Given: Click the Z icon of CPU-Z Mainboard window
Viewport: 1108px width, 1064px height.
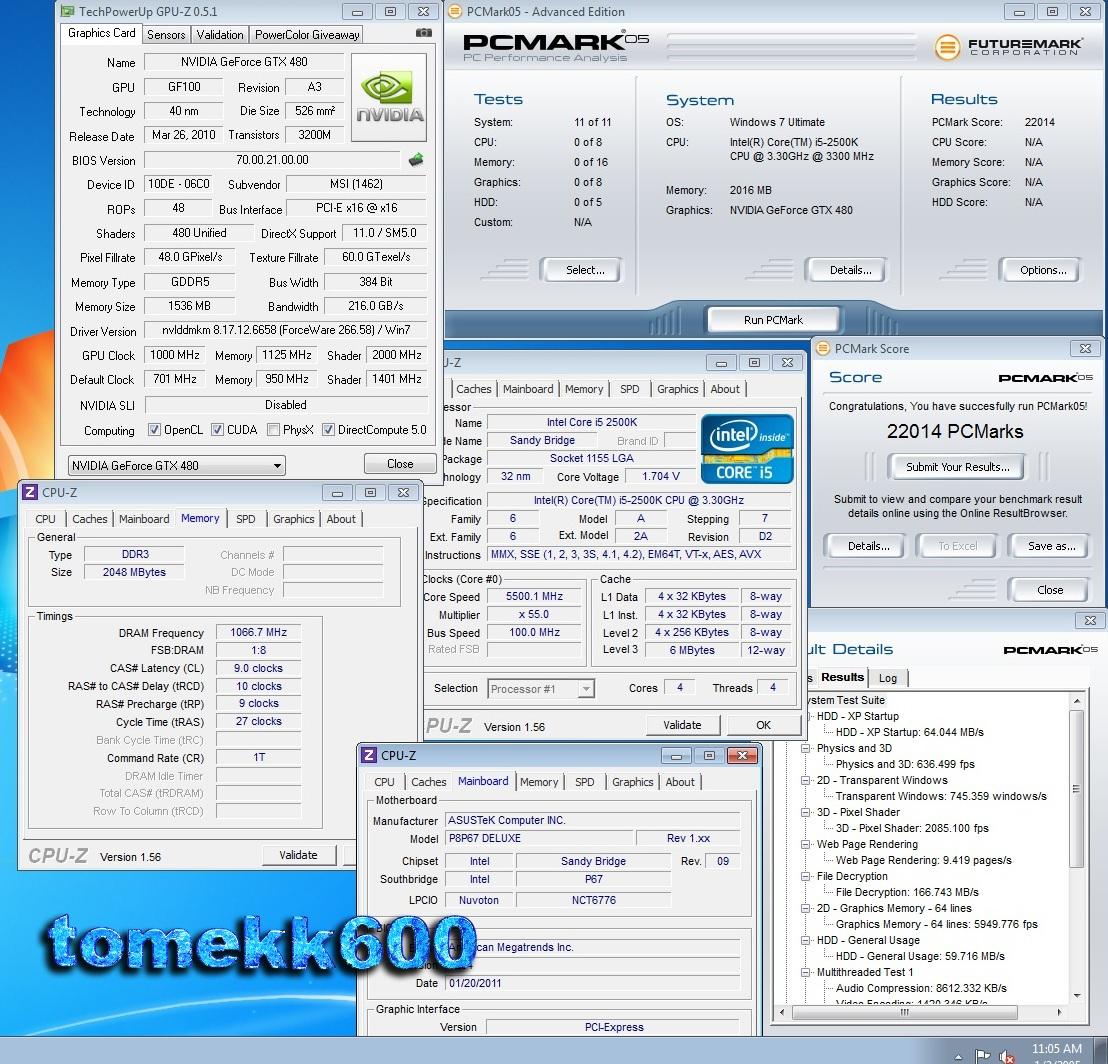Looking at the screenshot, I should click(369, 755).
